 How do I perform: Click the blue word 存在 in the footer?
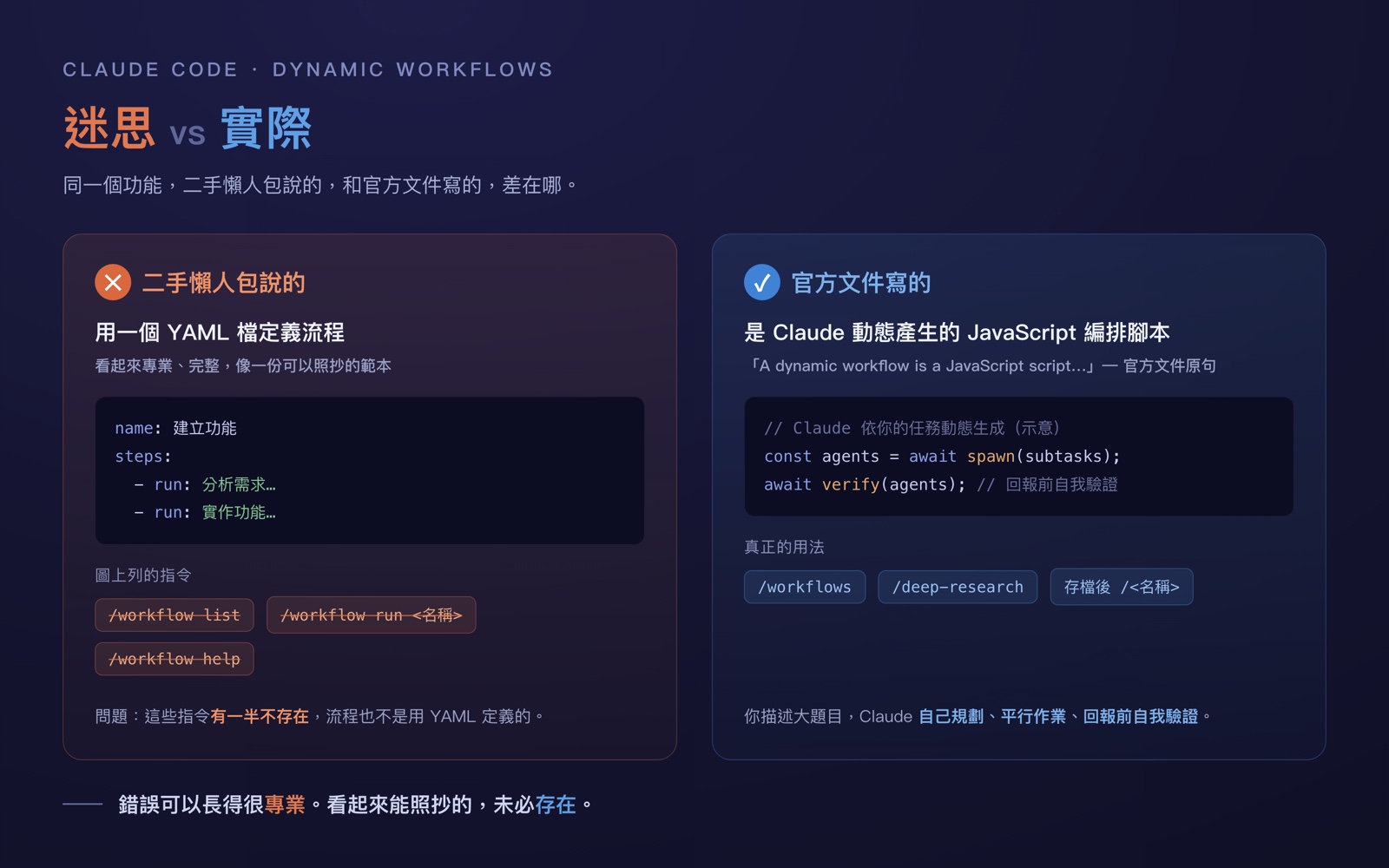click(x=556, y=805)
